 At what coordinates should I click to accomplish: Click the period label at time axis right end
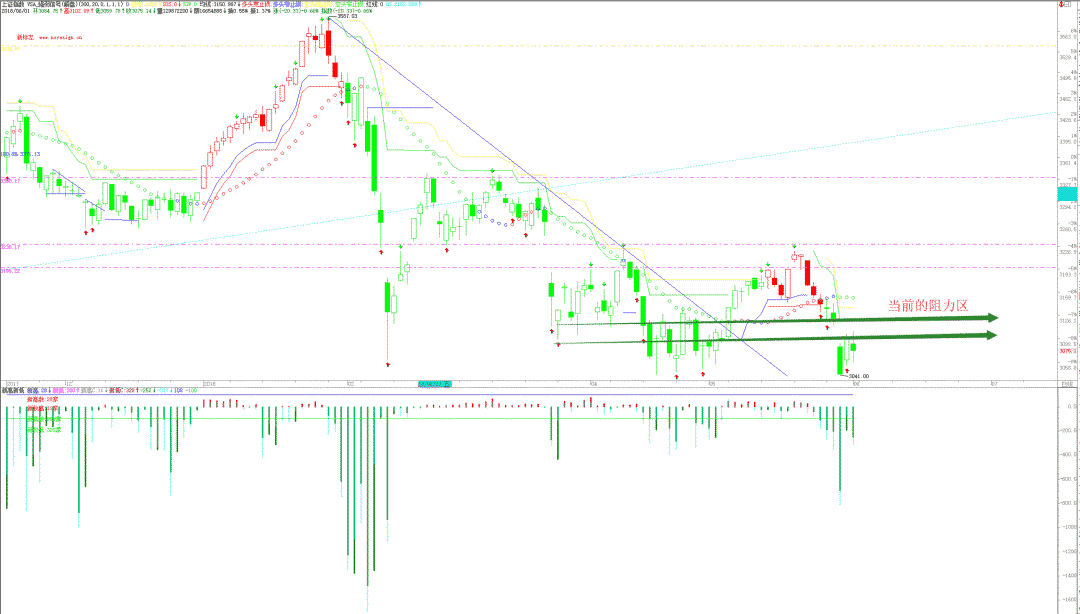pos(1066,383)
